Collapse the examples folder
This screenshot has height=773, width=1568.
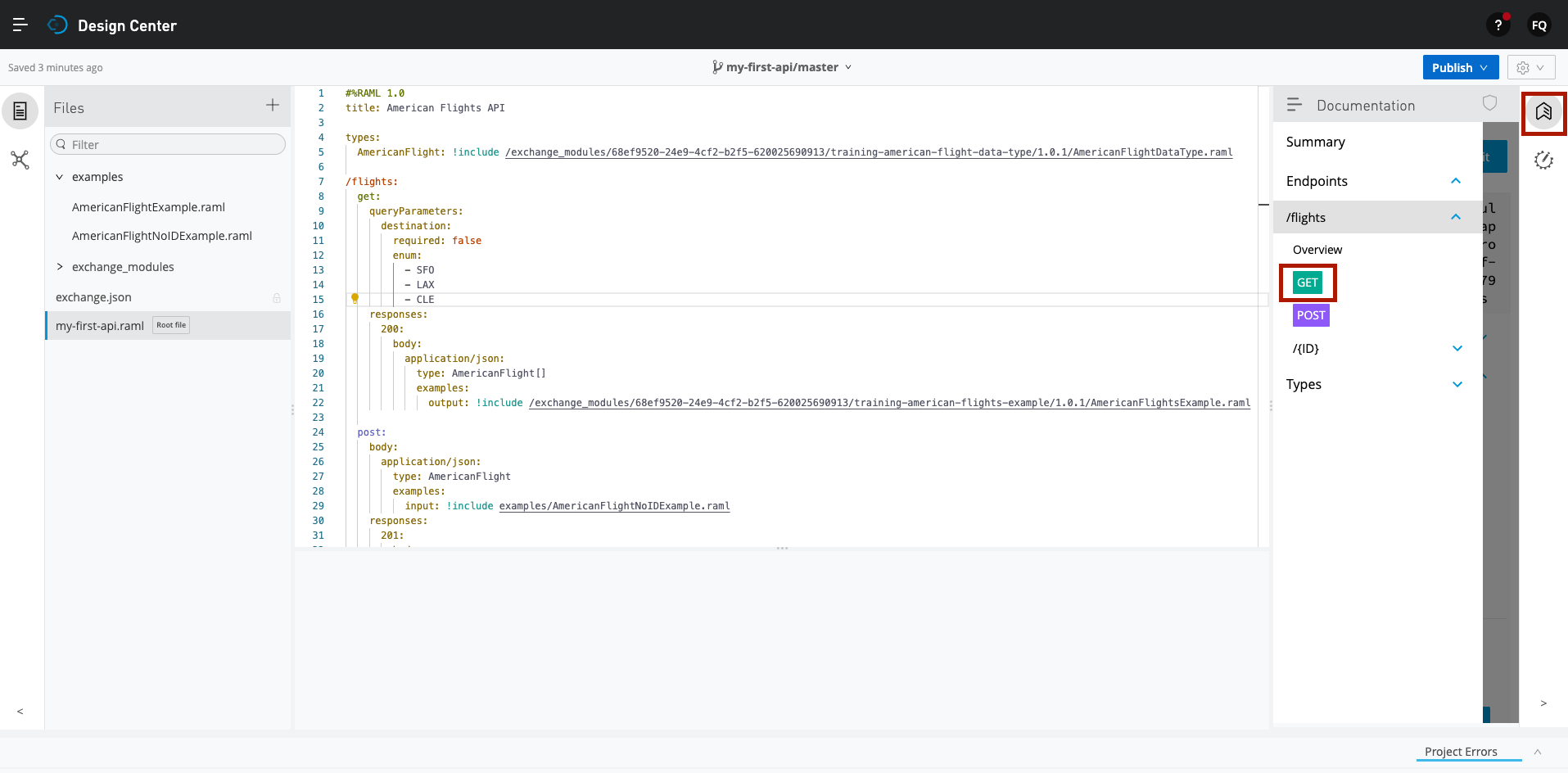(x=59, y=177)
